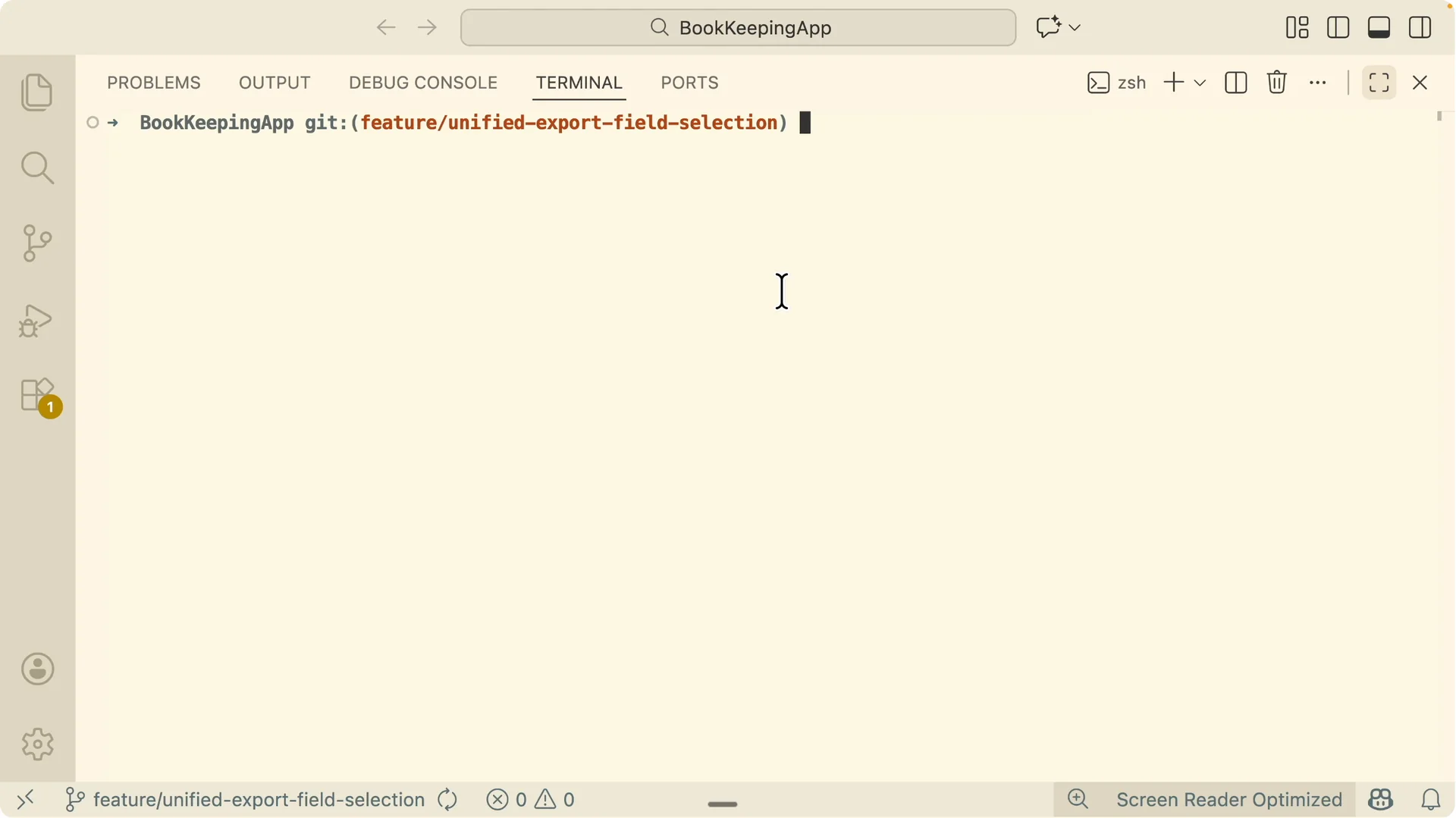Split the terminal
This screenshot has height=818, width=1456.
tap(1236, 83)
